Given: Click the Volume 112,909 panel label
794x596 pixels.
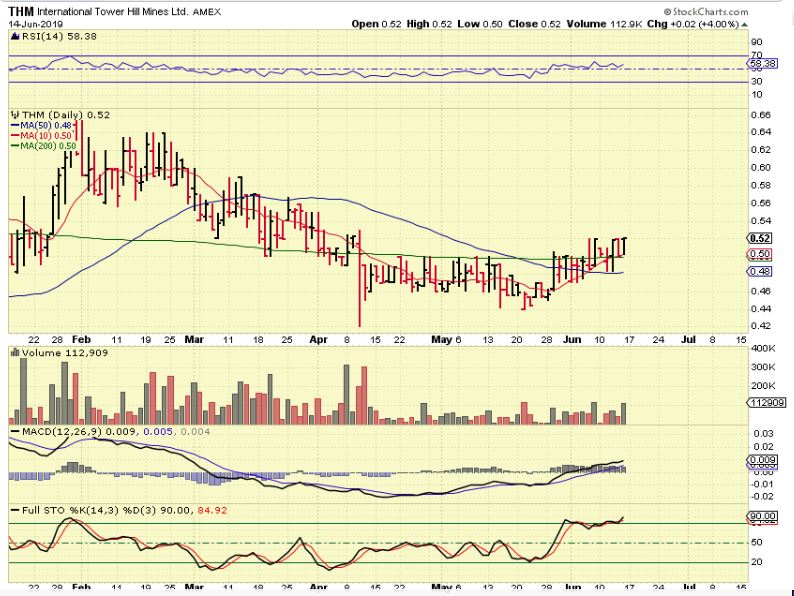Looking at the screenshot, I should (x=65, y=352).
